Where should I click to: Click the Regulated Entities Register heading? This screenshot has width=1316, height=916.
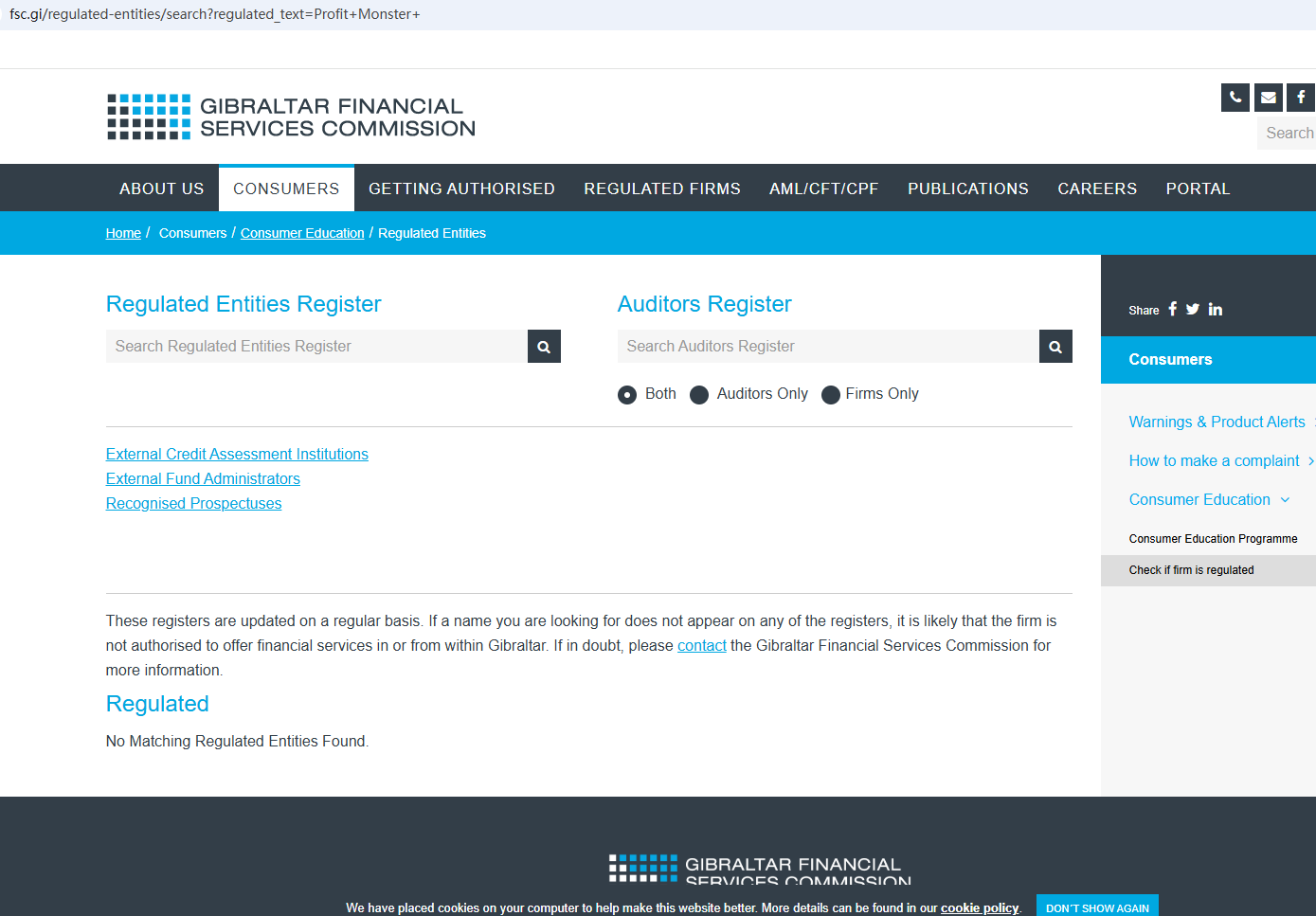243,304
